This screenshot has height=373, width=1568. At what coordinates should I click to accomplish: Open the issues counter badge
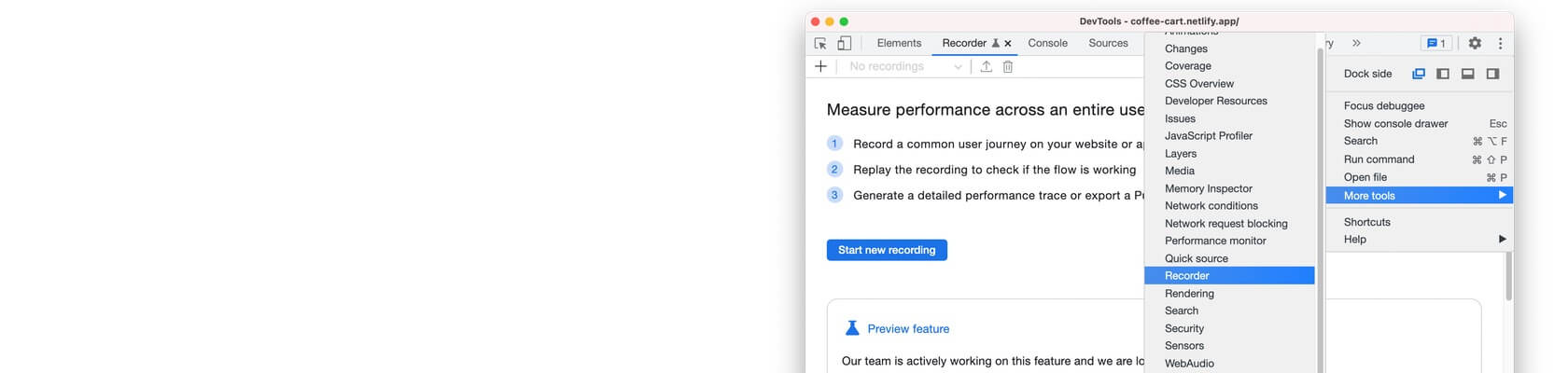[x=1436, y=44]
